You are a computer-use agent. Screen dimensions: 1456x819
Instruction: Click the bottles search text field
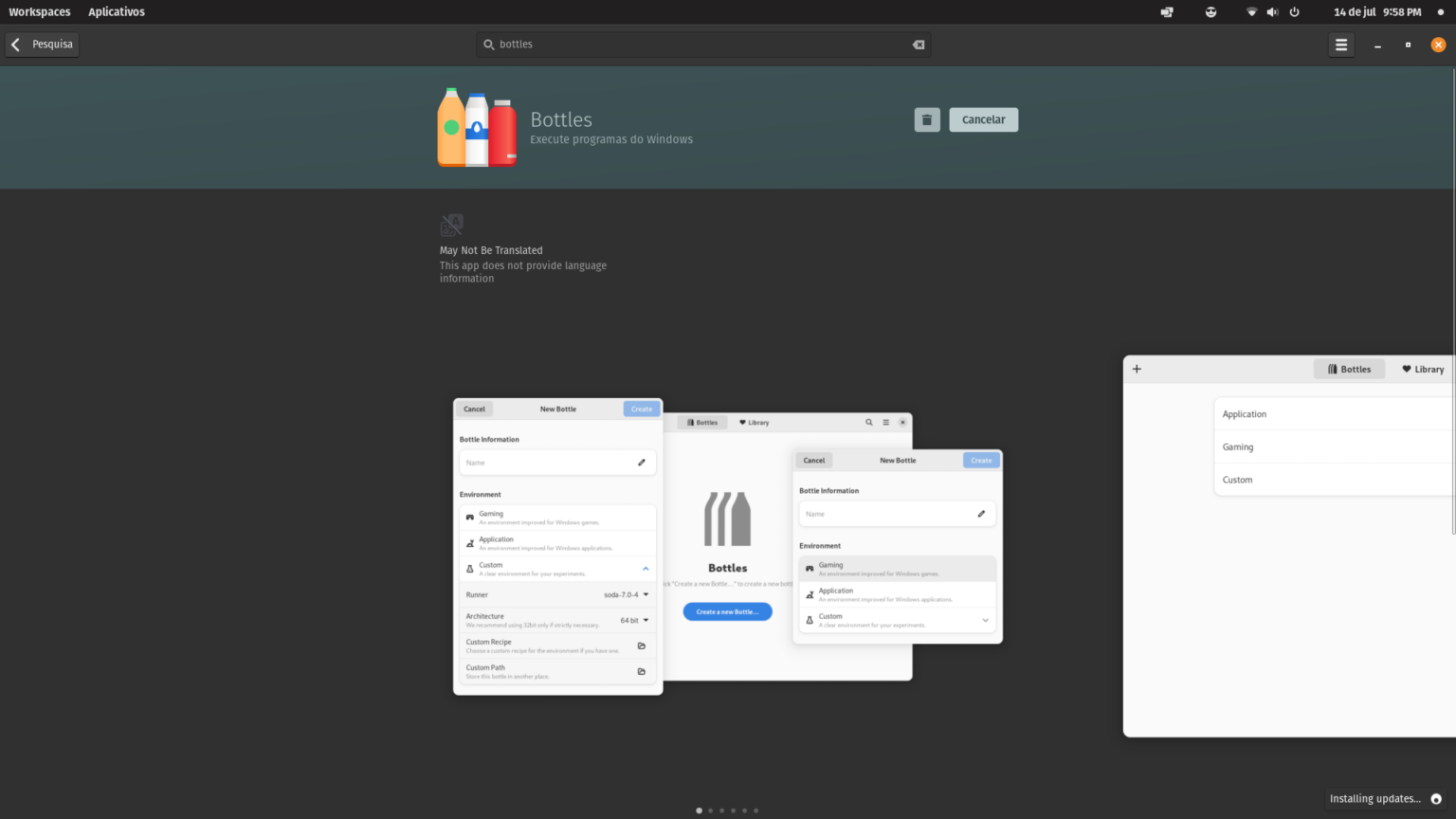[x=701, y=45]
